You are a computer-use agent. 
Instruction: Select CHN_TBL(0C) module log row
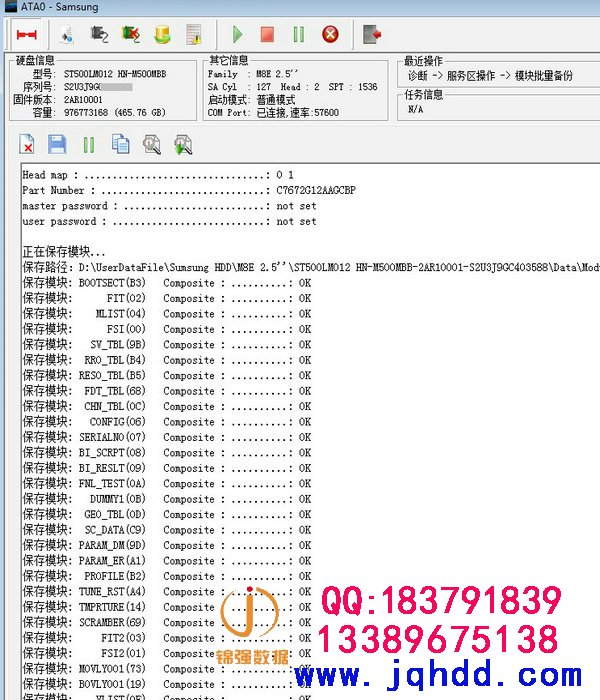coord(167,406)
